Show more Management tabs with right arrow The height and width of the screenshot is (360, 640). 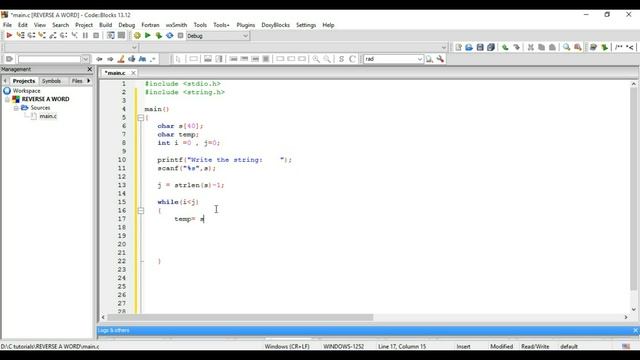pyautogui.click(x=89, y=81)
